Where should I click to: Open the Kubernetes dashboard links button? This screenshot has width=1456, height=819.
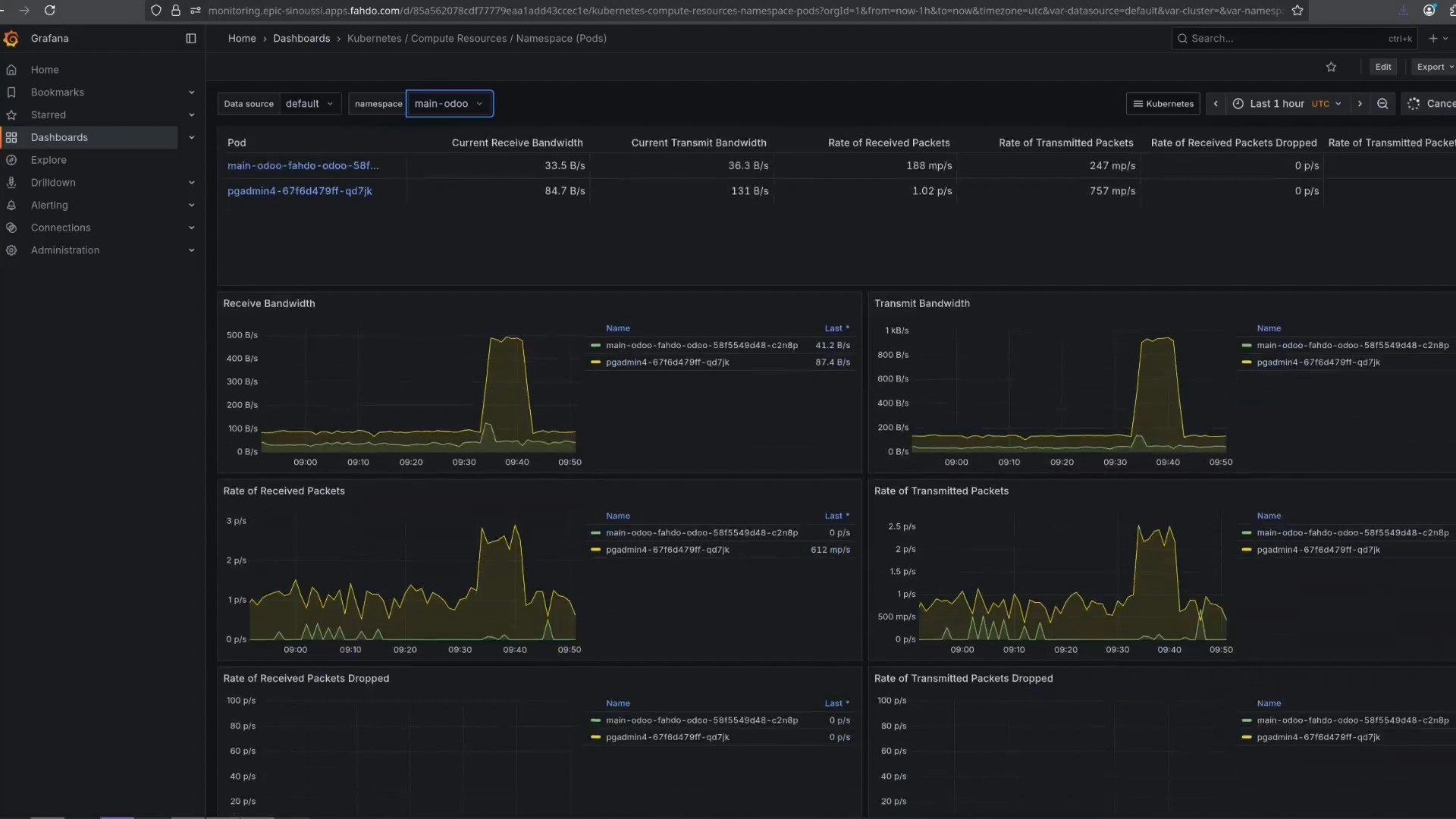[x=1163, y=104]
